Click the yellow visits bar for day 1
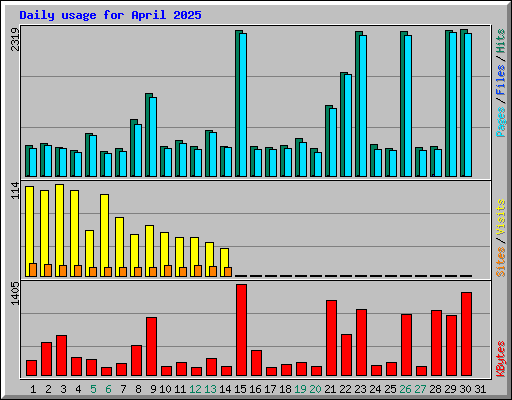Screen dimensions: 512x400 [29, 231]
